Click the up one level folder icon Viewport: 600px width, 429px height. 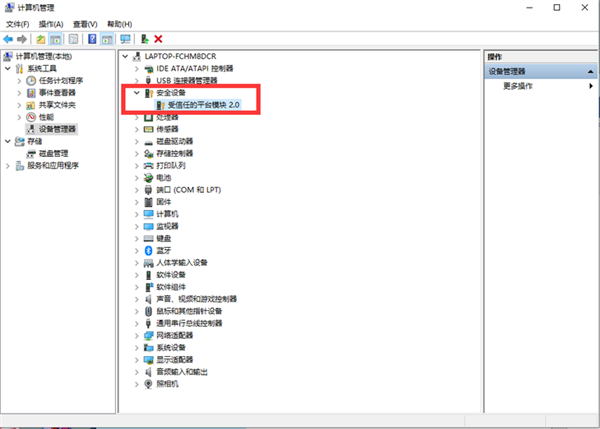coord(41,39)
